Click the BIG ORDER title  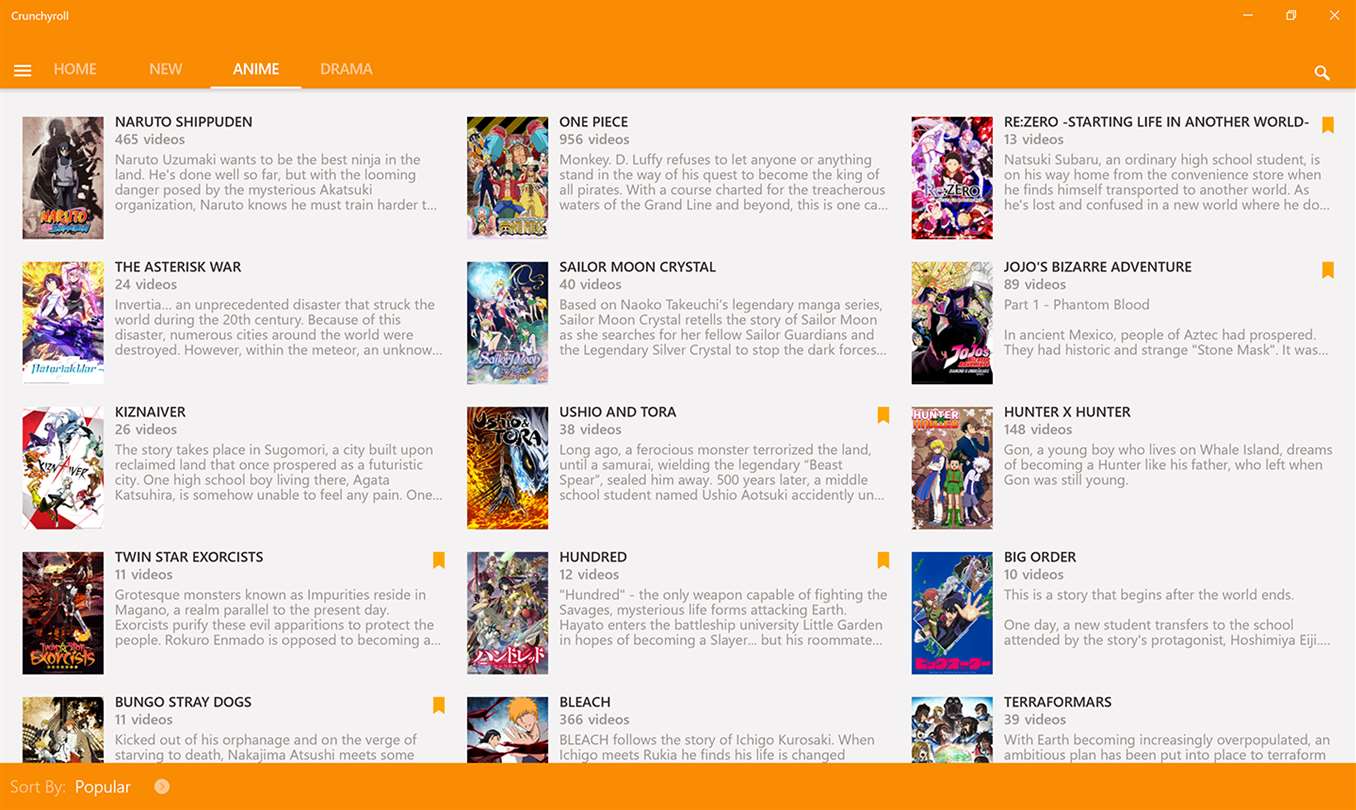click(1040, 557)
